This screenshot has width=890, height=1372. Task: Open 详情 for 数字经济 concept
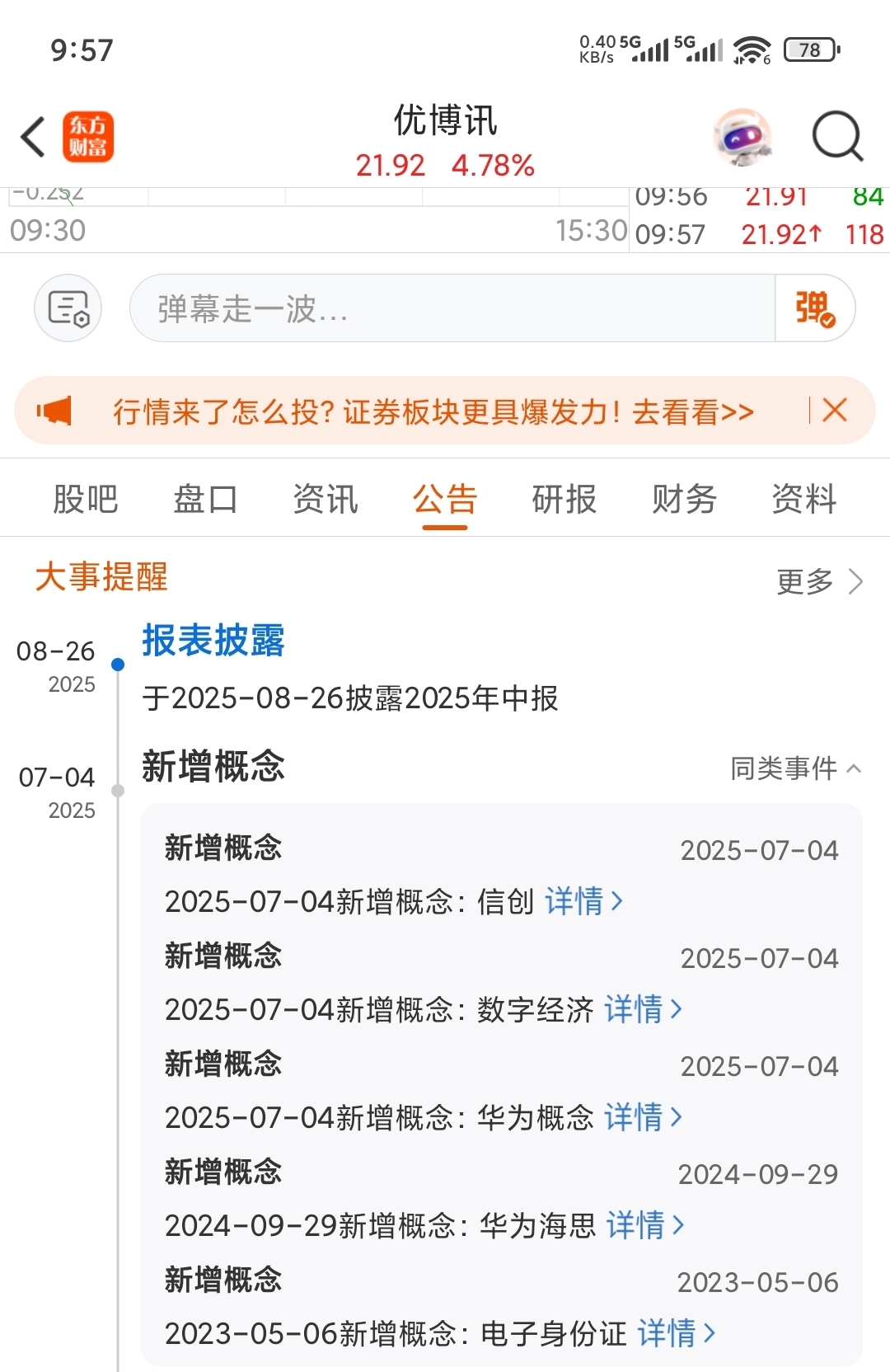tap(644, 1009)
